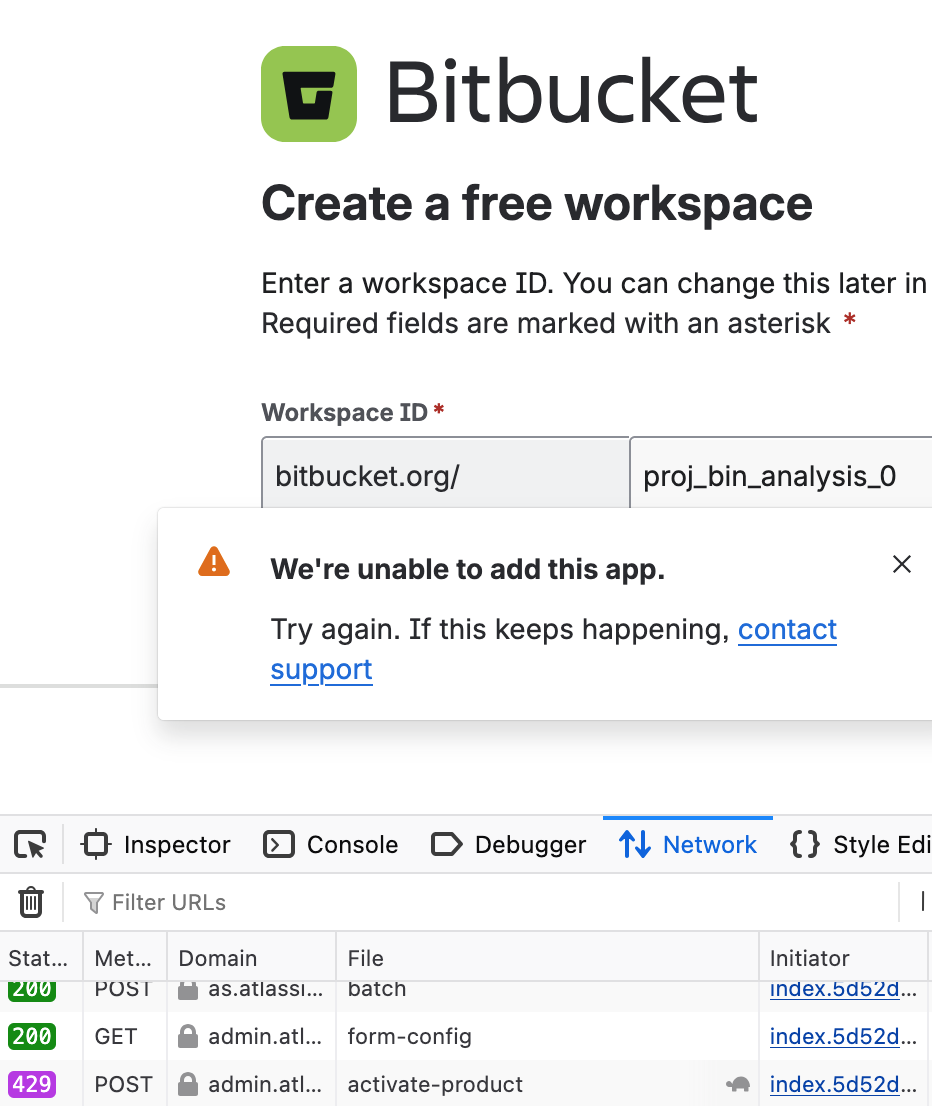The width and height of the screenshot is (932, 1106).
Task: Click the lock icon in the activate-product row
Action: tap(188, 1084)
